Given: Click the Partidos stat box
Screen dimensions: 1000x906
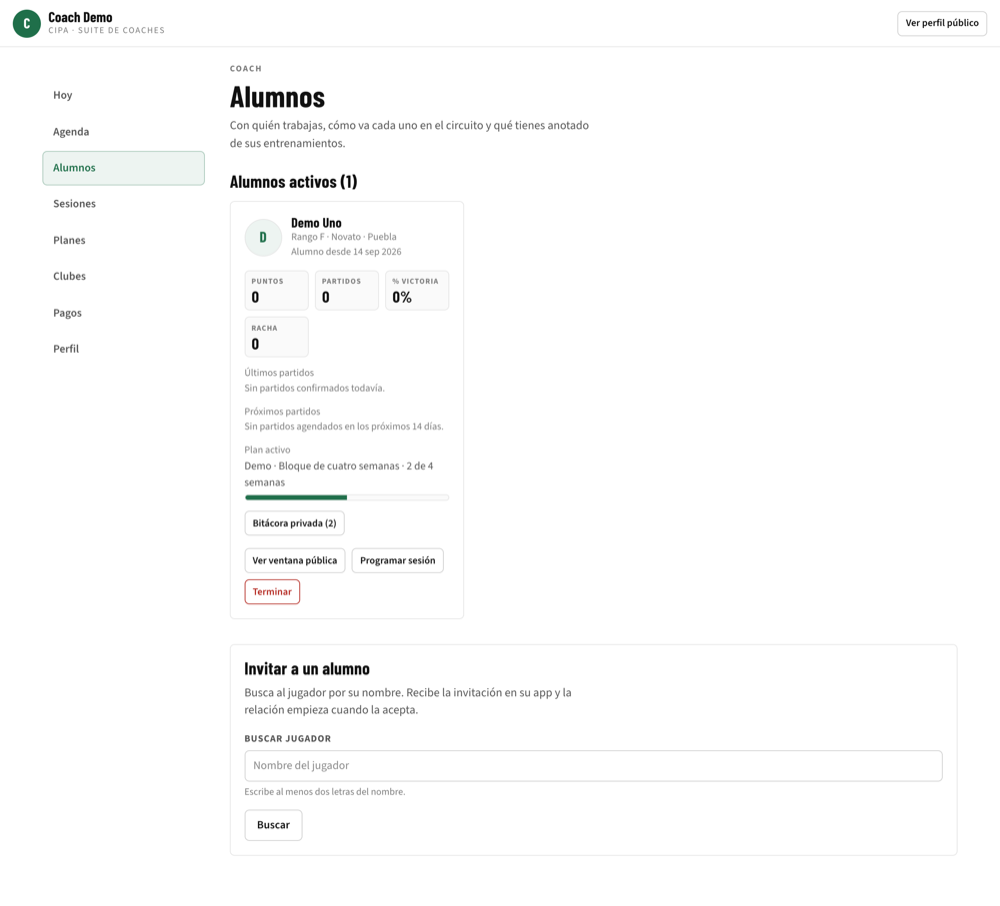Looking at the screenshot, I should [347, 291].
